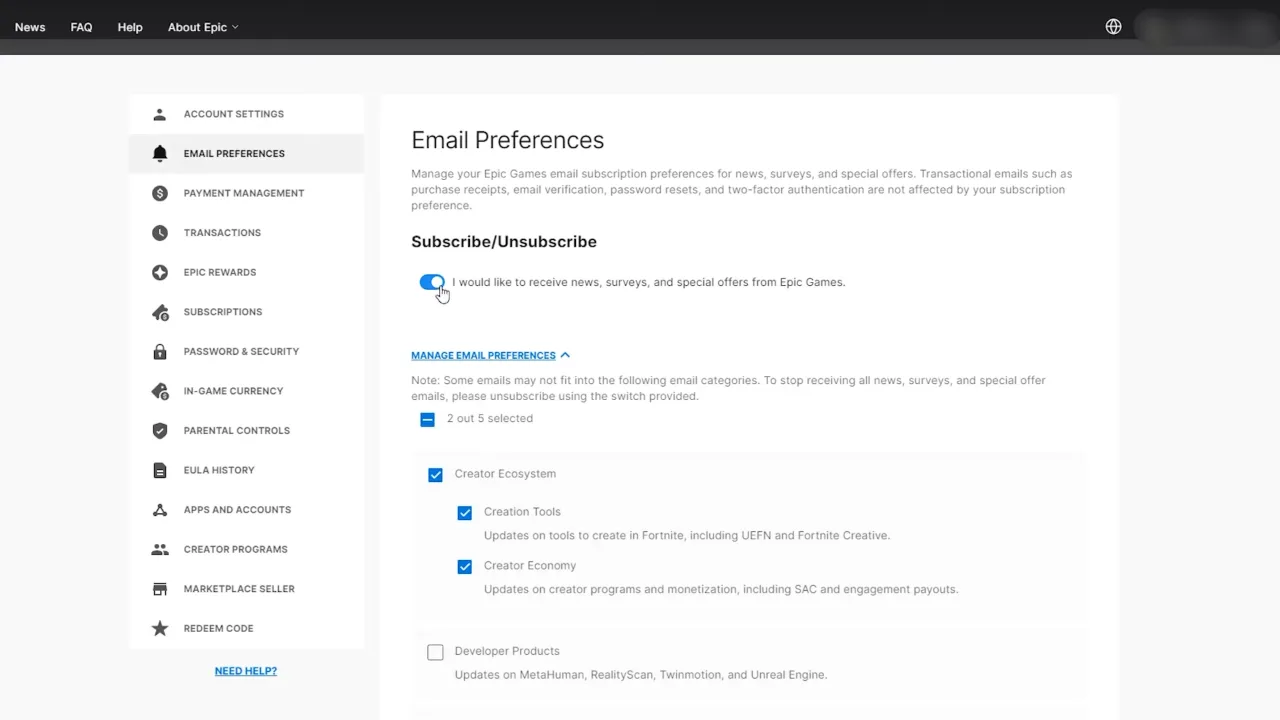Click the Subscriptions icon in sidebar
The width and height of the screenshot is (1280, 720).
160,312
